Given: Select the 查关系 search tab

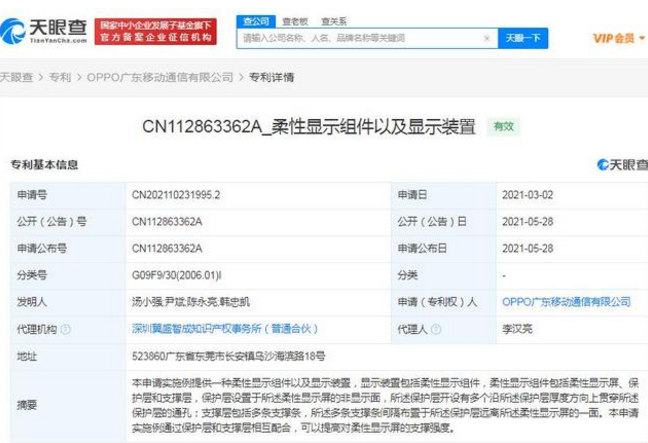Looking at the screenshot, I should click(334, 21).
